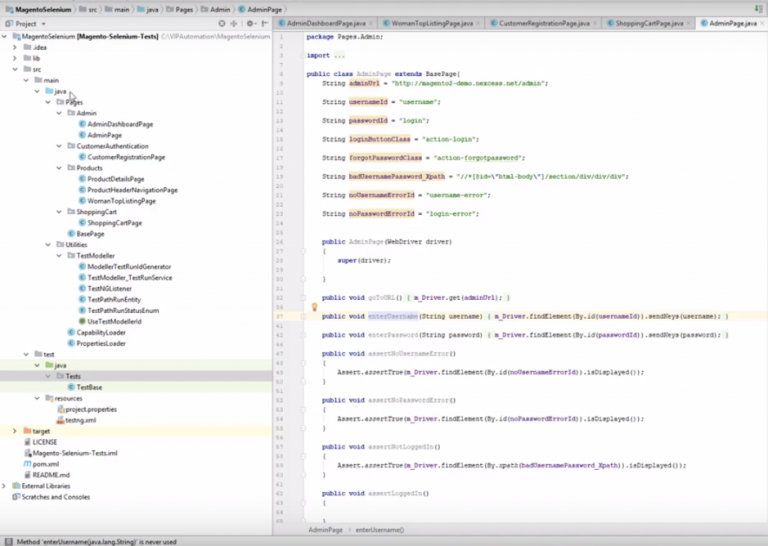Screen dimensions: 768x546
Task: Select TestNGListener class
Action: (106, 288)
